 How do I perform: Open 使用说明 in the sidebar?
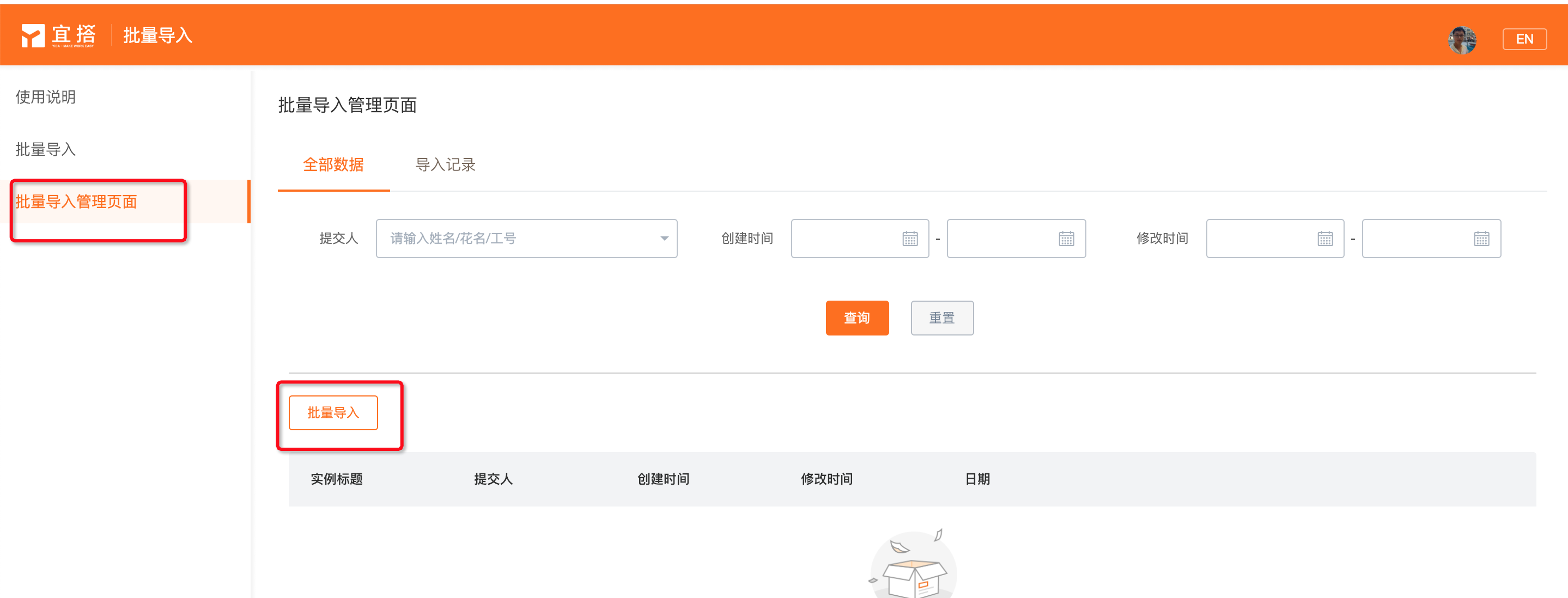tap(46, 97)
